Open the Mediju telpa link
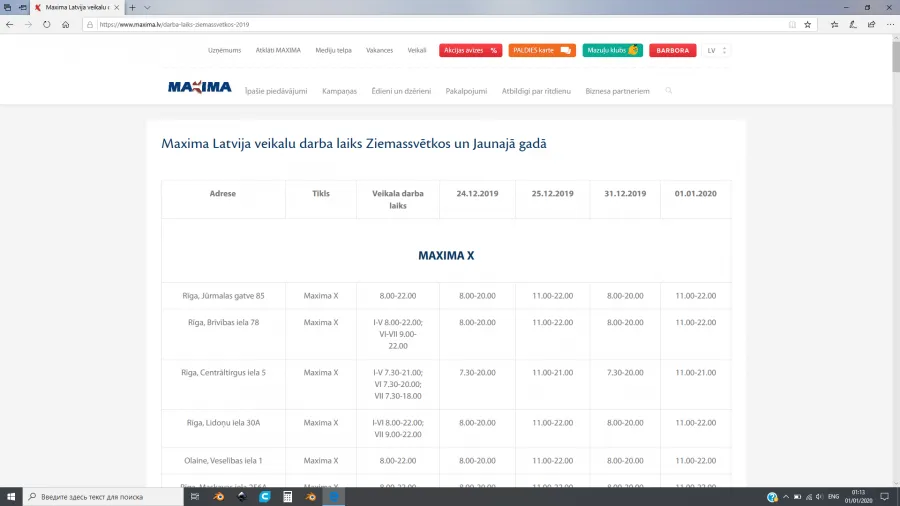 coord(333,50)
